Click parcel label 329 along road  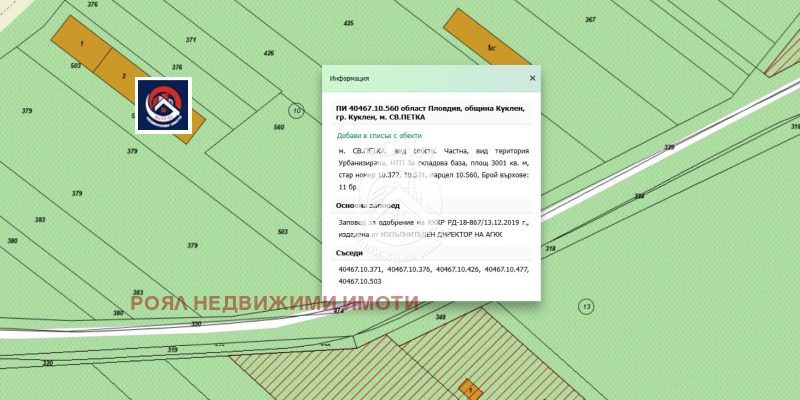point(669,147)
